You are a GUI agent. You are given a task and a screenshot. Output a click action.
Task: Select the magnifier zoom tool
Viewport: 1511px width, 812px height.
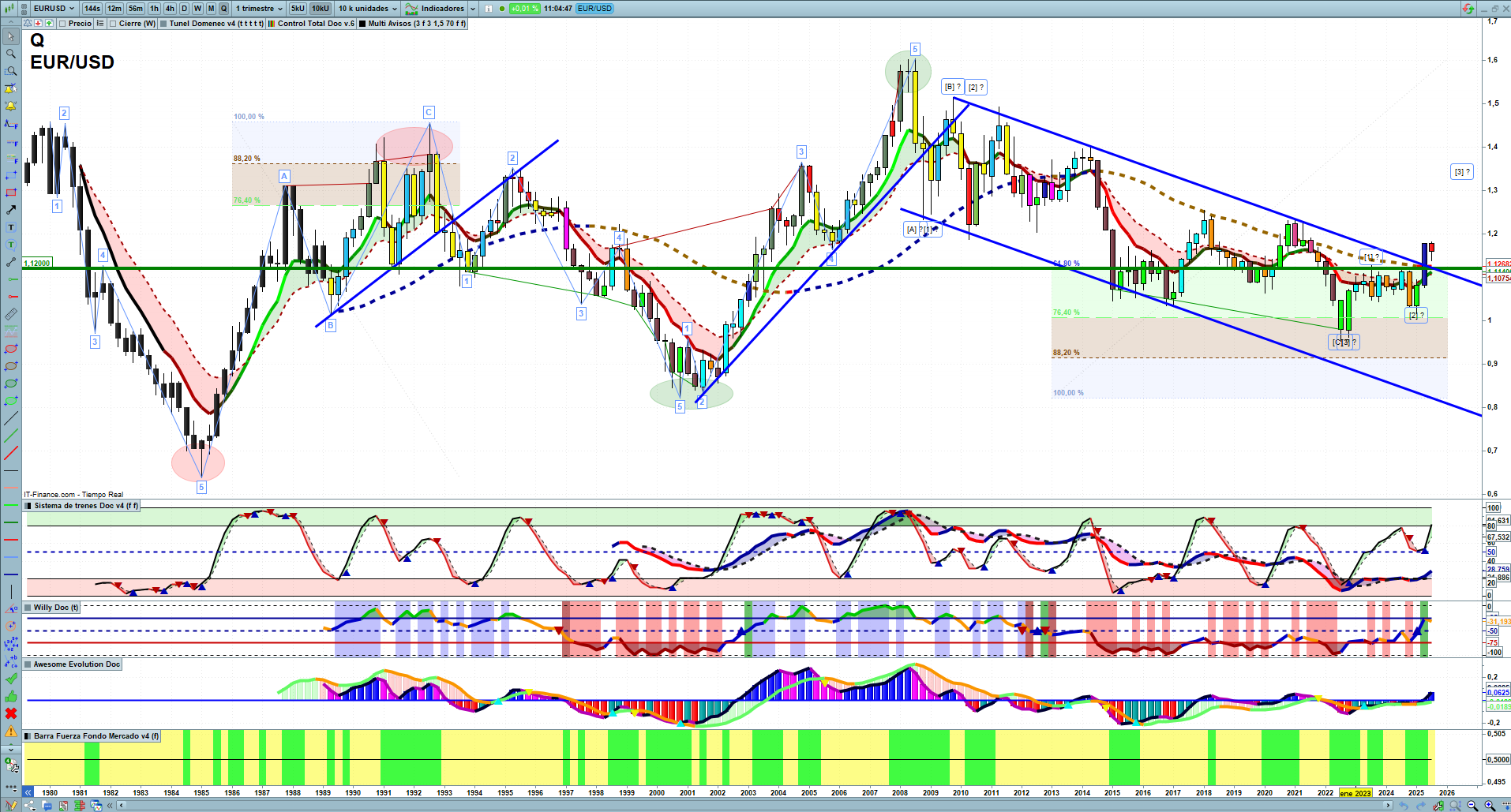coord(11,54)
